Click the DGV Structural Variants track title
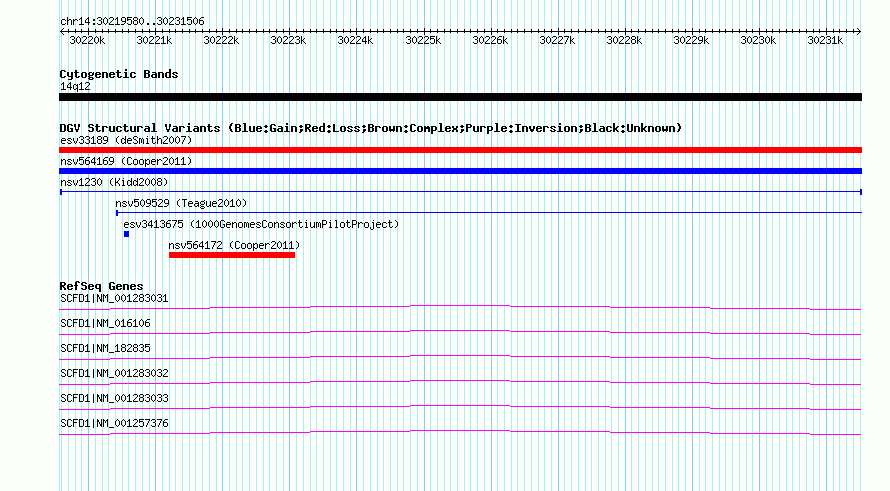 coord(370,128)
